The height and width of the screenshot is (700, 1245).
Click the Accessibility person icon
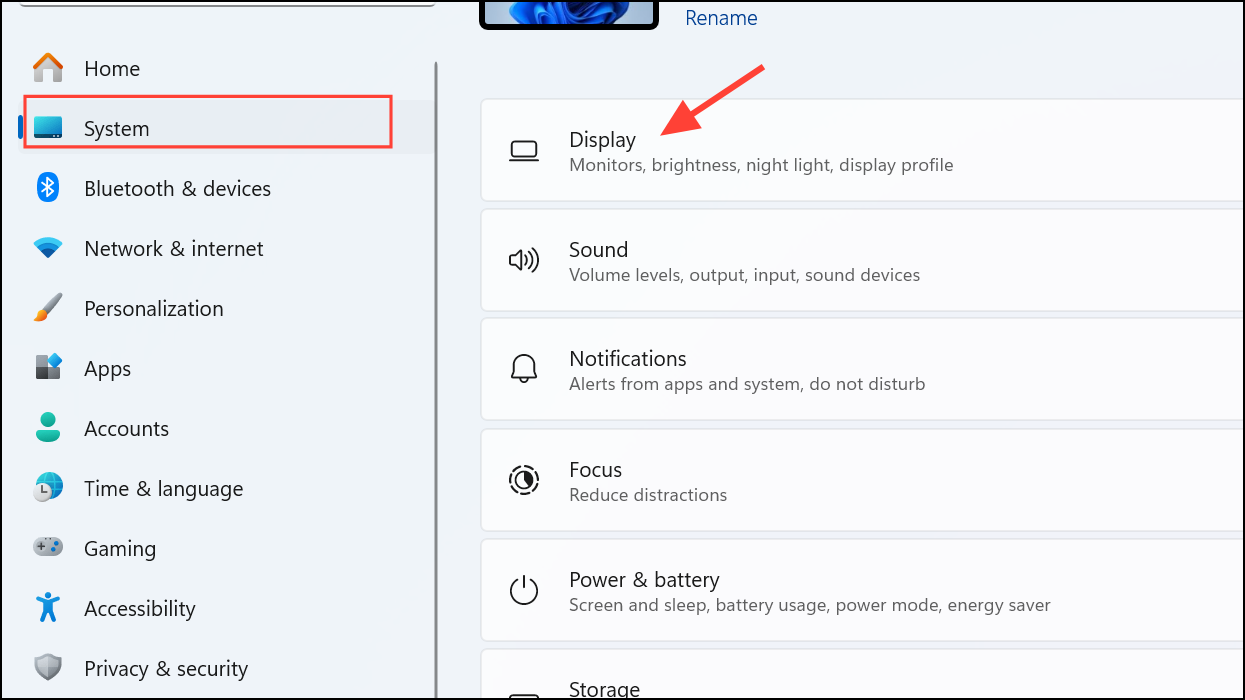[48, 608]
